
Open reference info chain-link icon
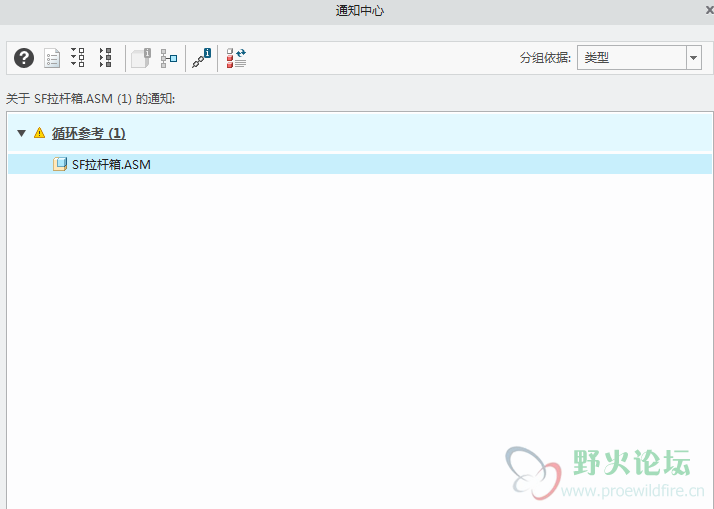pyautogui.click(x=201, y=58)
